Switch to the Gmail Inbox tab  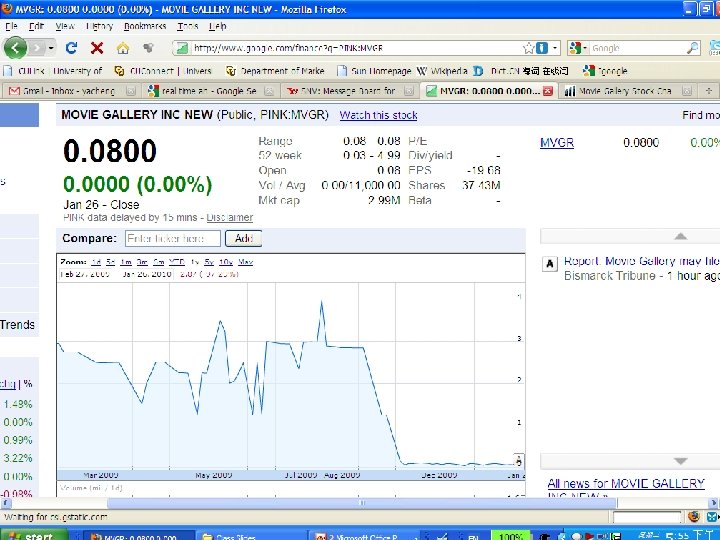coord(71,91)
